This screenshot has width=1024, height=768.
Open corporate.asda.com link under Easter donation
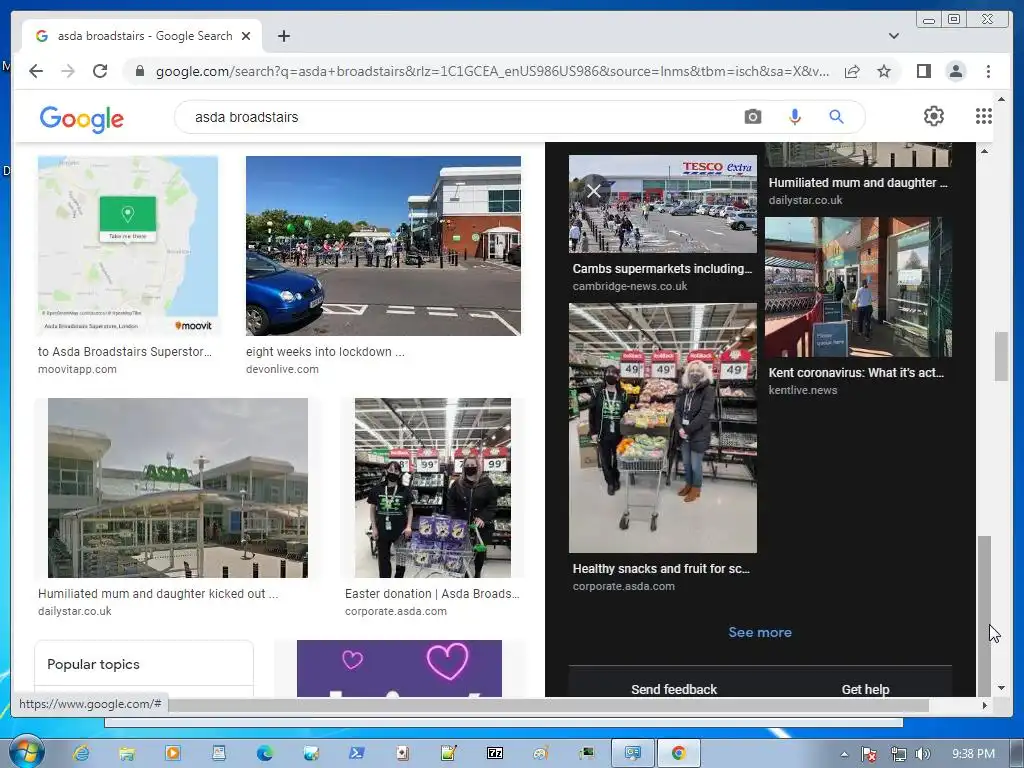tap(396, 611)
